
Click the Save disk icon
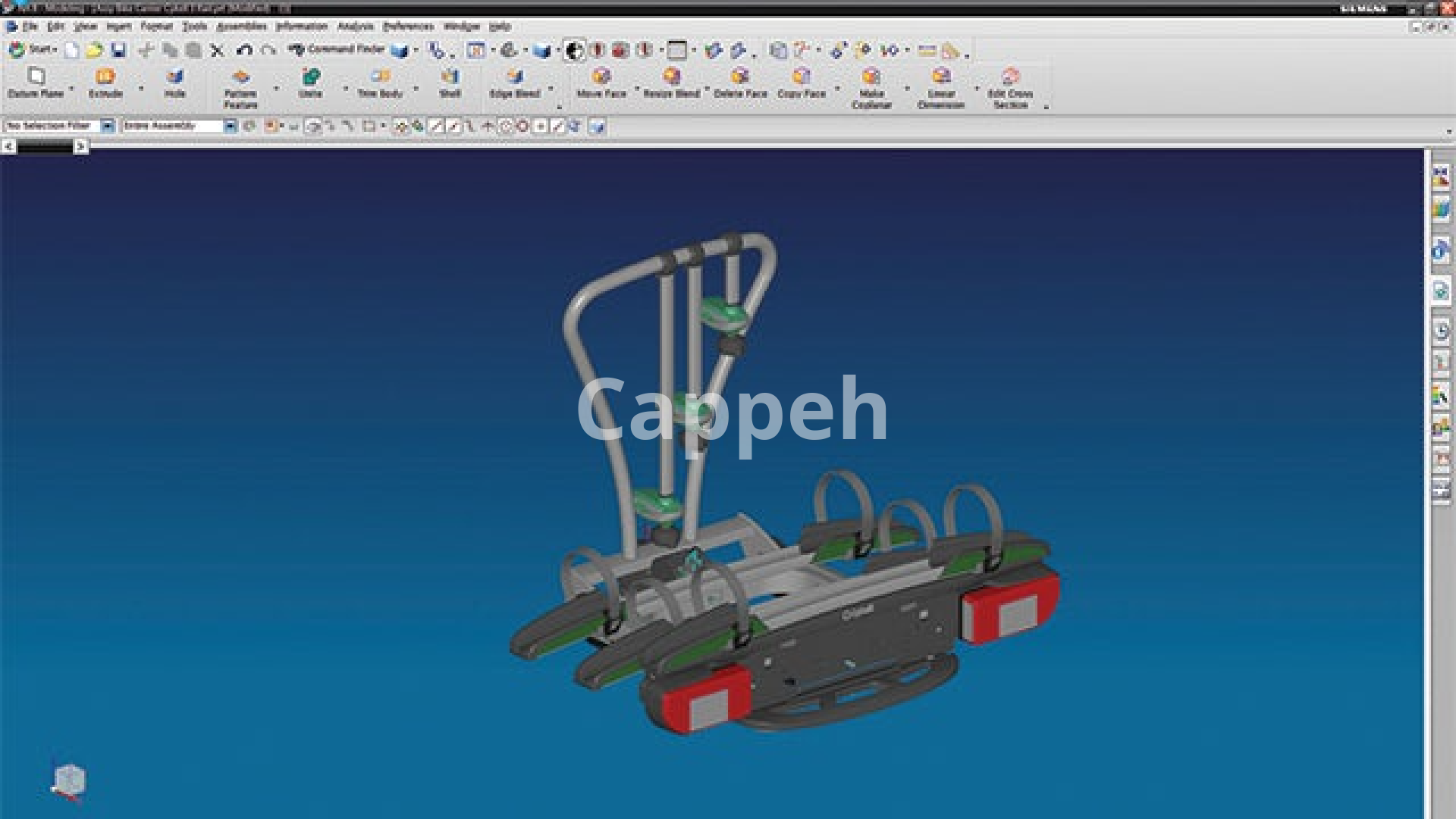click(118, 50)
